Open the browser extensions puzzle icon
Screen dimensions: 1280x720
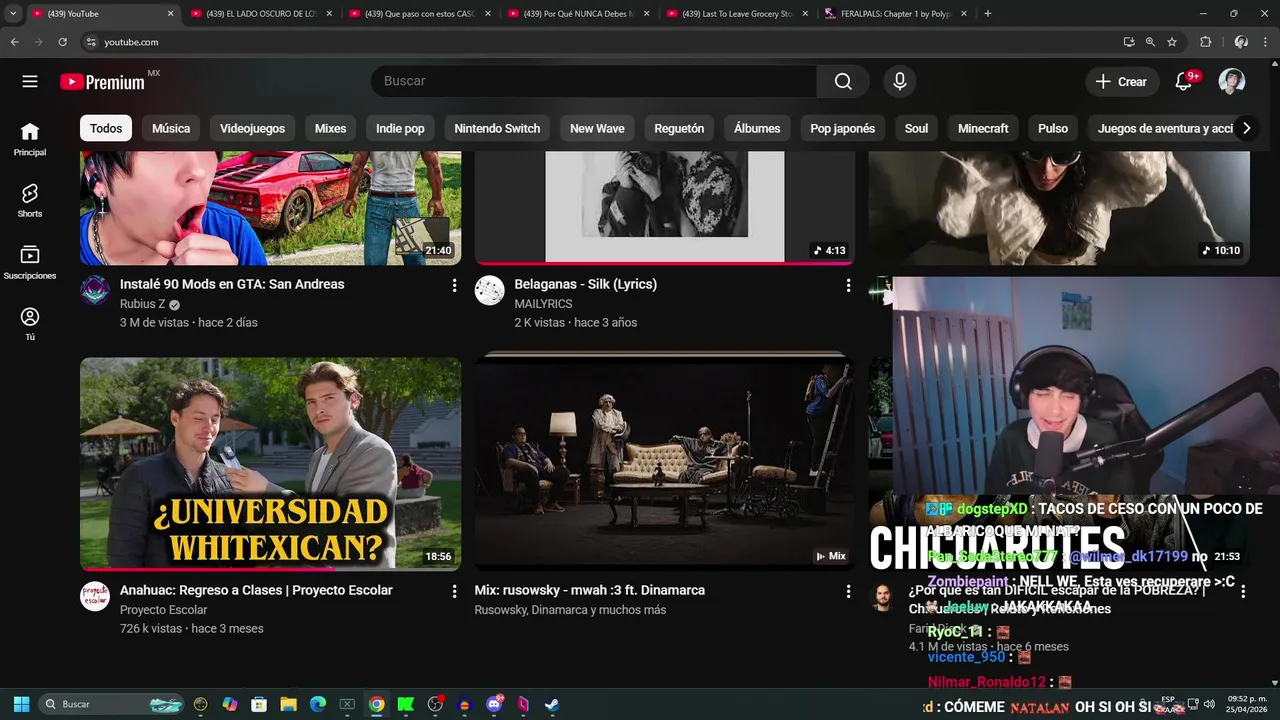pyautogui.click(x=1205, y=42)
